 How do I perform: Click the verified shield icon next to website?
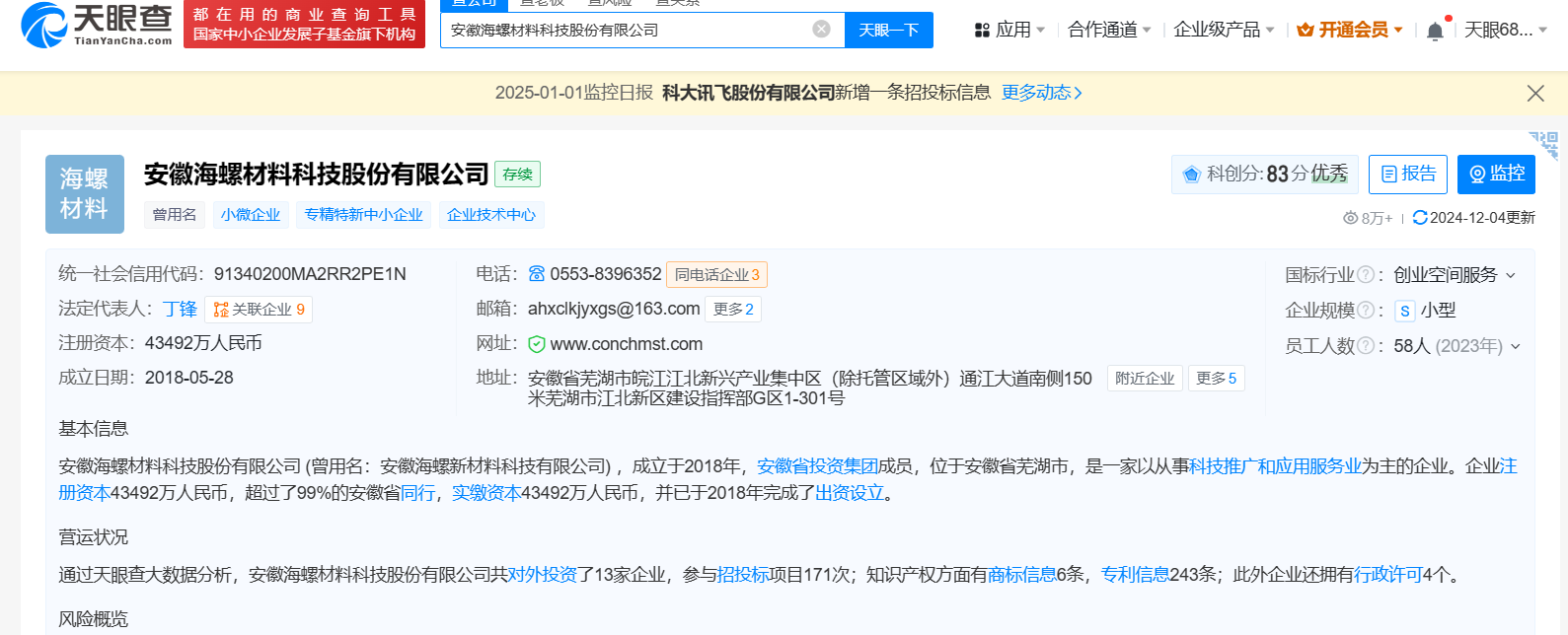coord(537,344)
